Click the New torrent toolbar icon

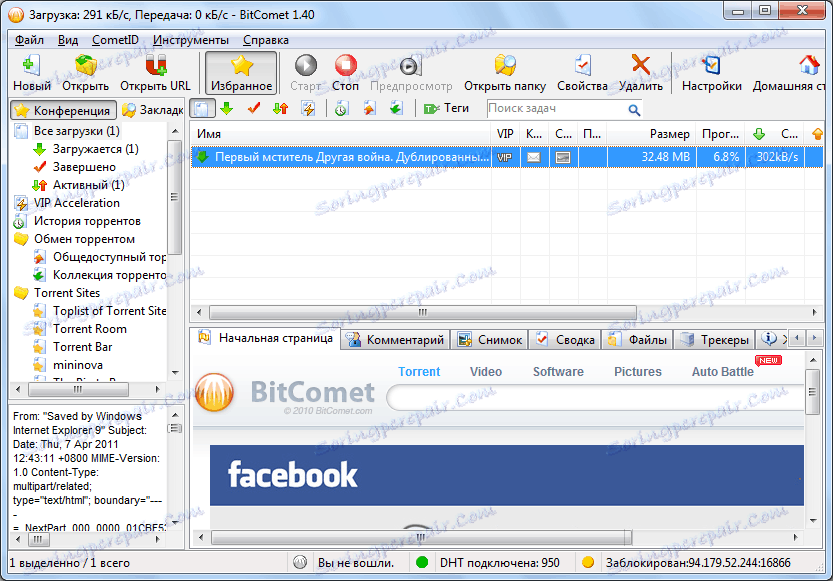pos(31,73)
